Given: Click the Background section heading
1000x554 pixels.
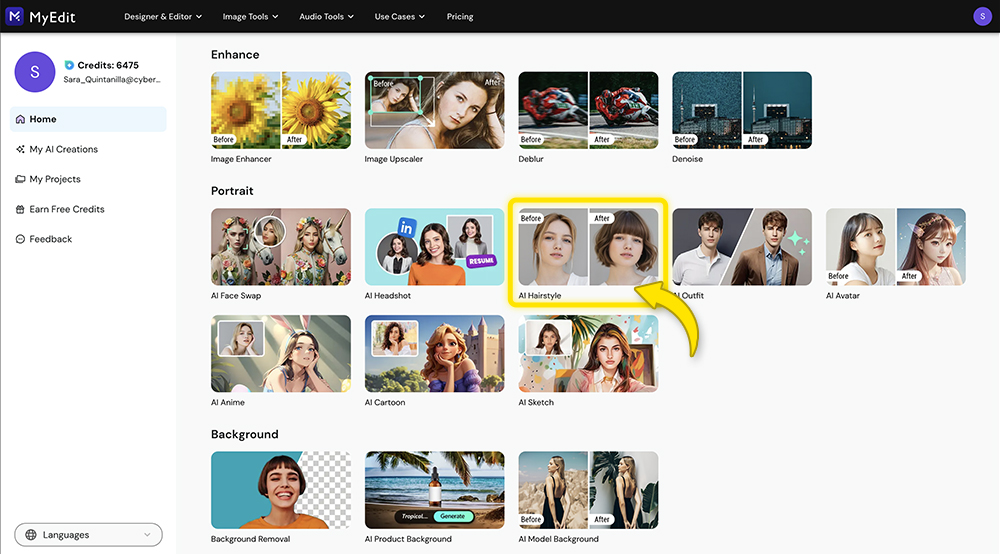Looking at the screenshot, I should 245,435.
